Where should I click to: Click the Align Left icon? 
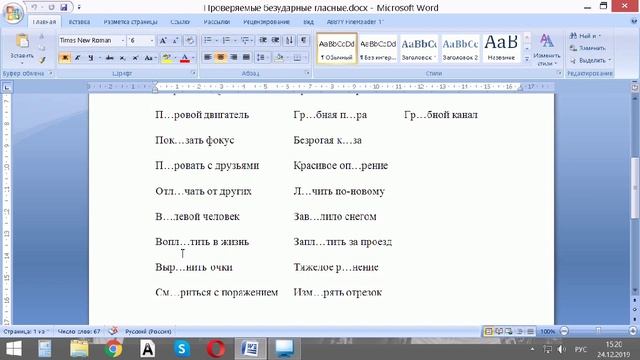[x=207, y=58]
